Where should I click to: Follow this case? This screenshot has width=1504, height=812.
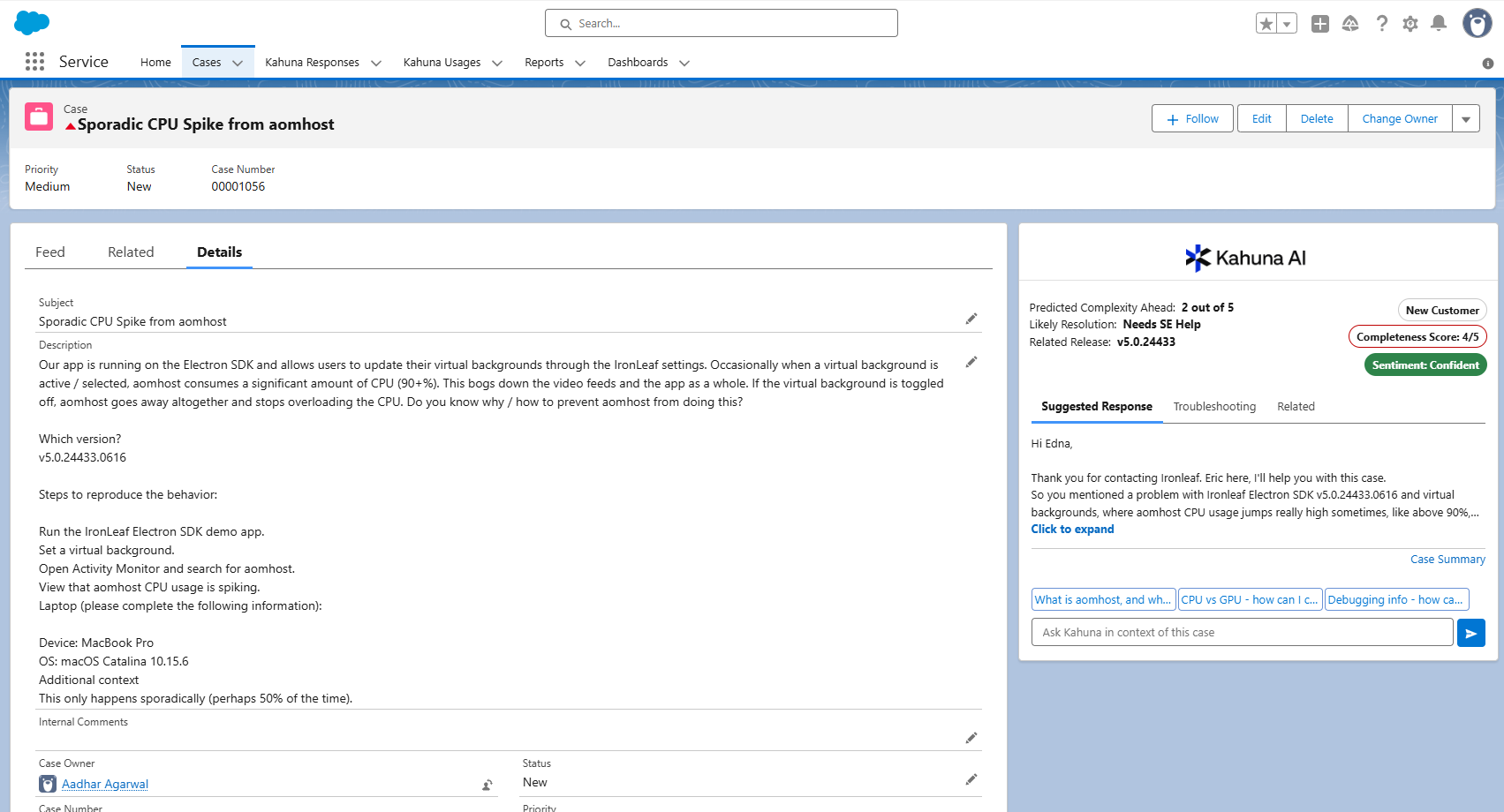tap(1192, 118)
